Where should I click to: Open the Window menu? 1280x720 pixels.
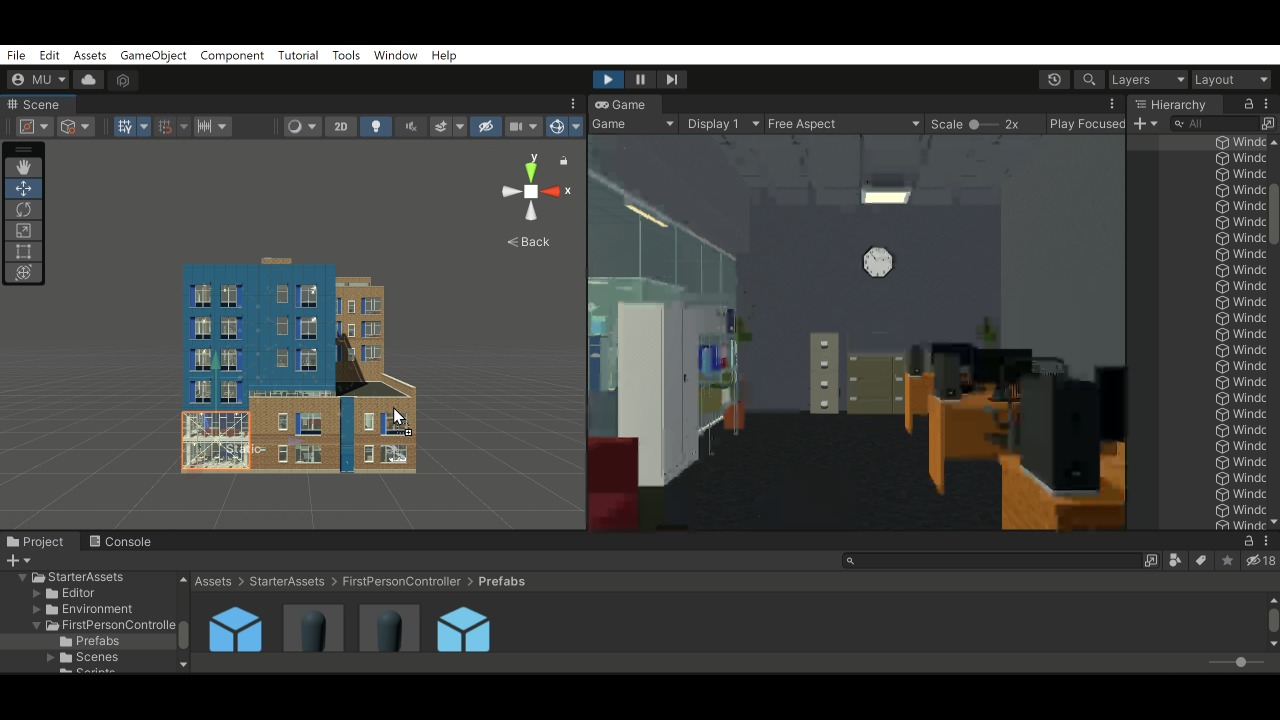coord(395,55)
